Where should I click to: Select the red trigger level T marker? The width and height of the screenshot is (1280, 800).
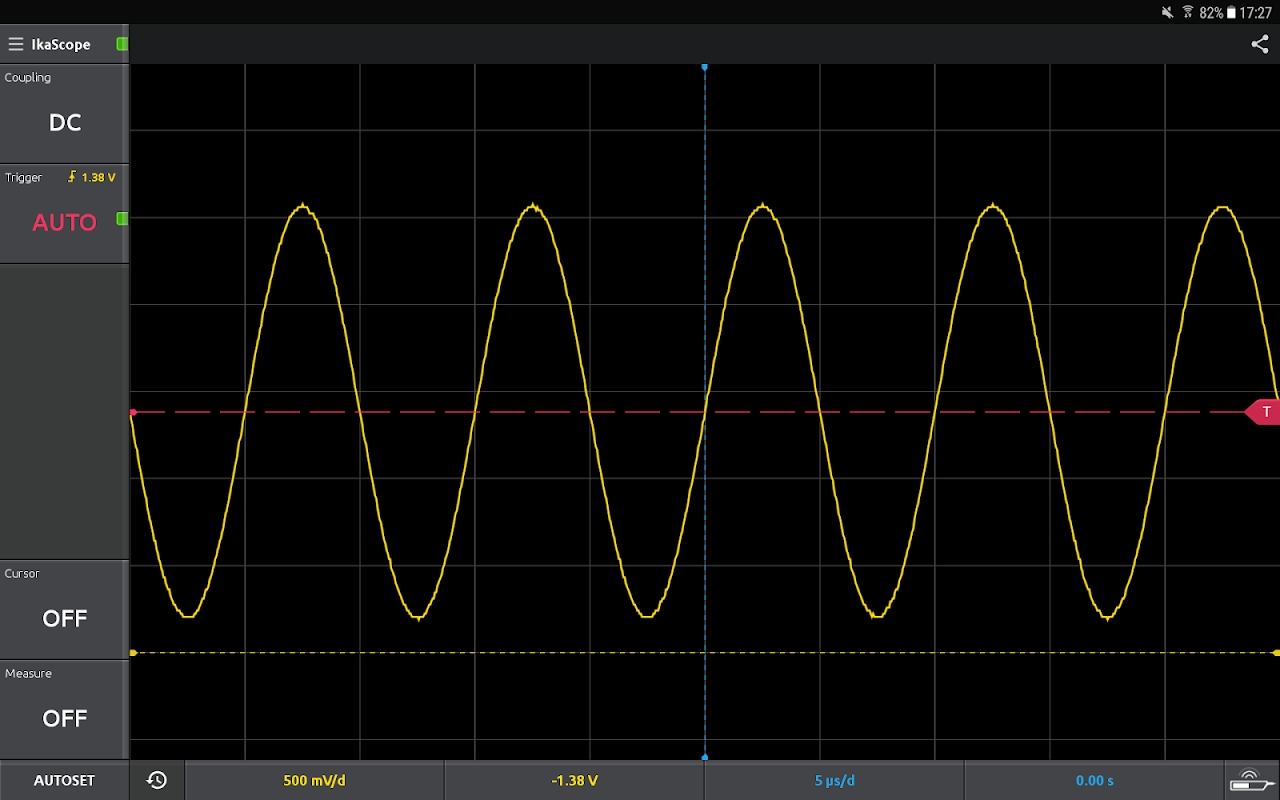pos(1264,412)
